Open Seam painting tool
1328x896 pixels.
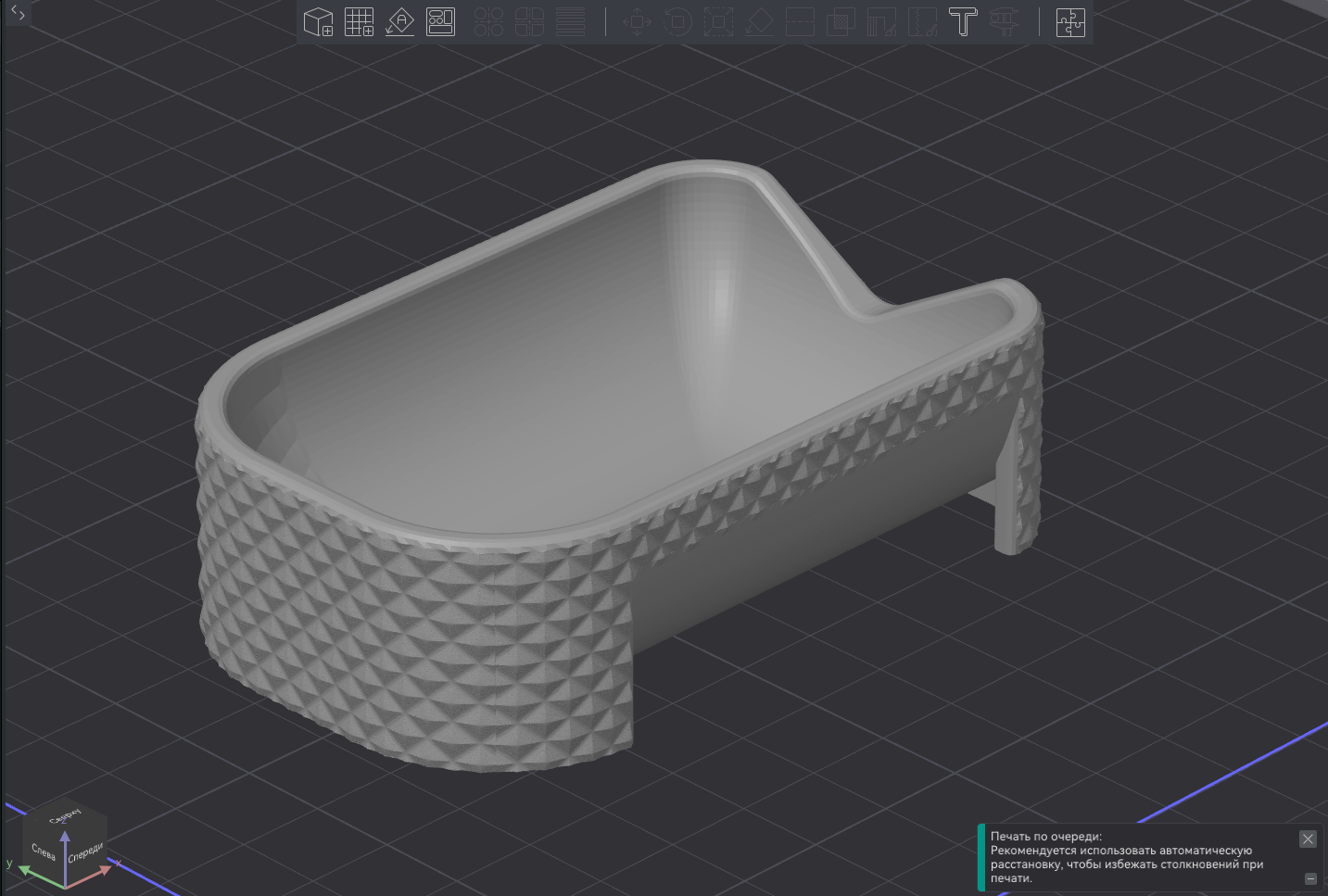pyautogui.click(x=922, y=21)
